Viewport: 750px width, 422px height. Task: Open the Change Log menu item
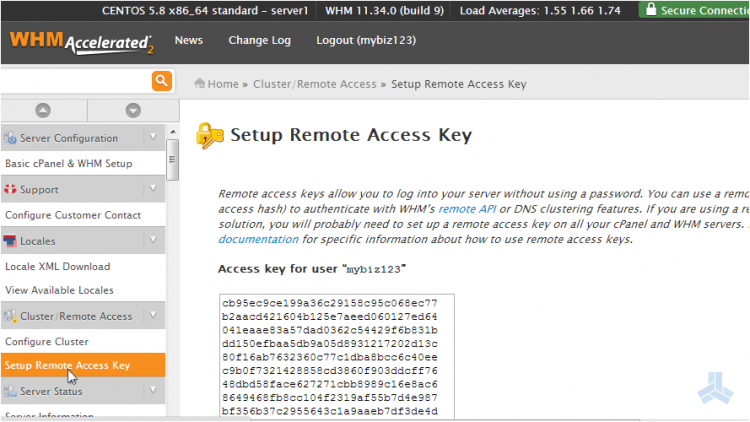point(259,40)
